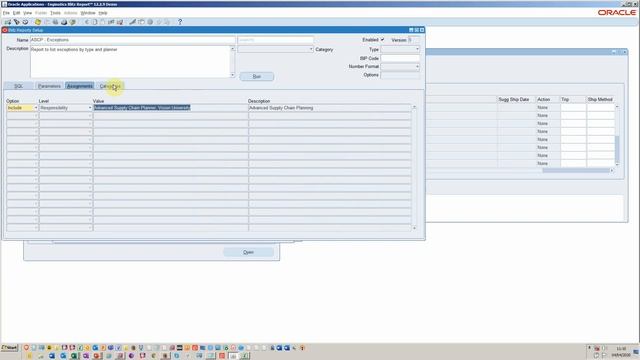Click the Delete record toolbar icon
The image size is (640, 360).
pyautogui.click(x=120, y=22)
